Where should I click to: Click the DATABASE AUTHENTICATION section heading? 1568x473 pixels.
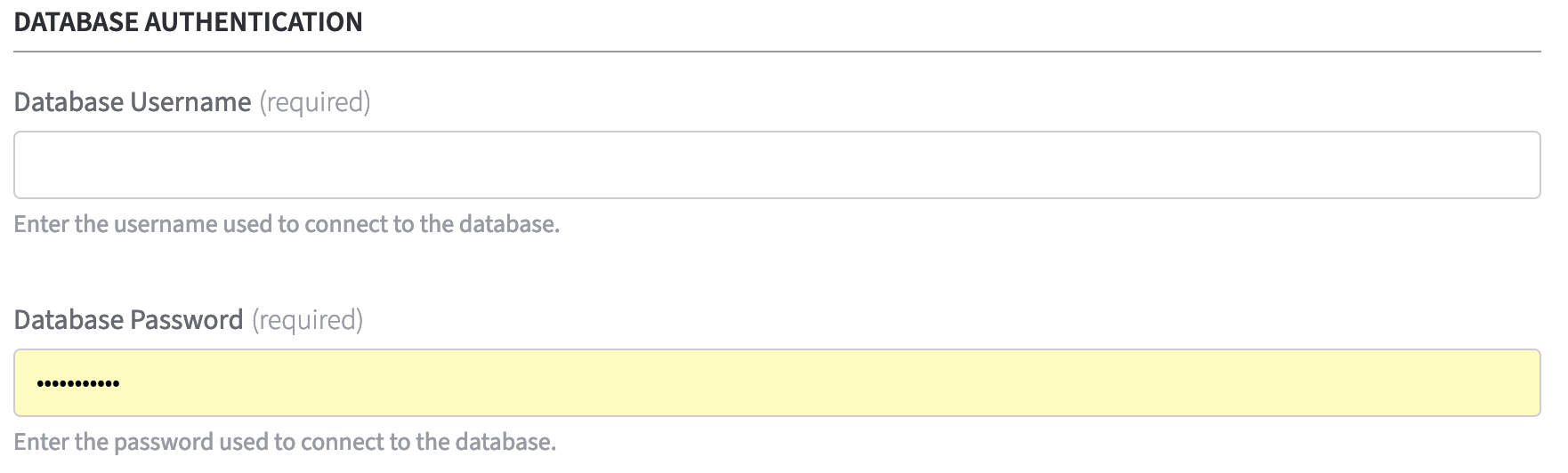(189, 22)
